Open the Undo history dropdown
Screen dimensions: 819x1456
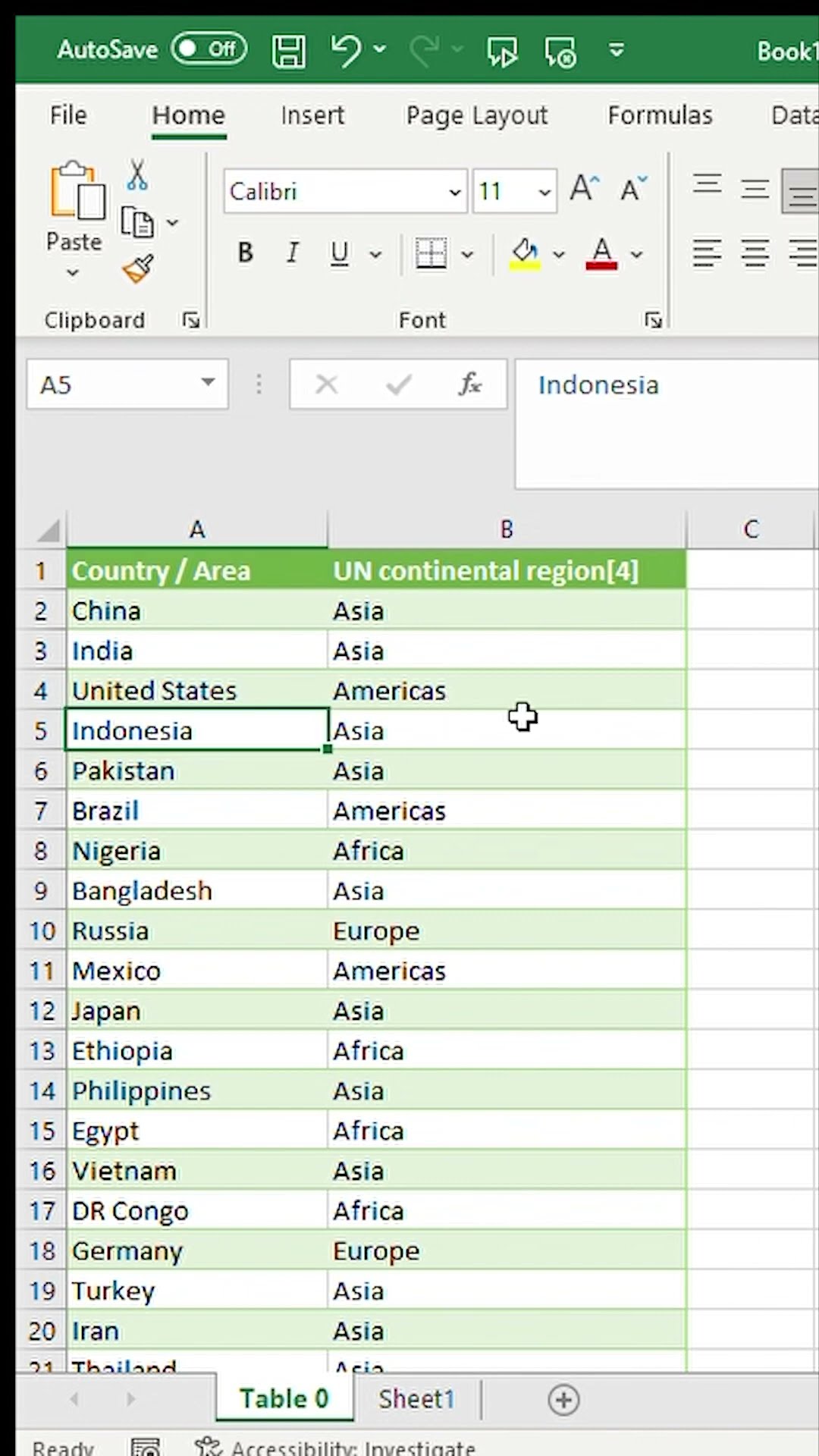[x=380, y=49]
